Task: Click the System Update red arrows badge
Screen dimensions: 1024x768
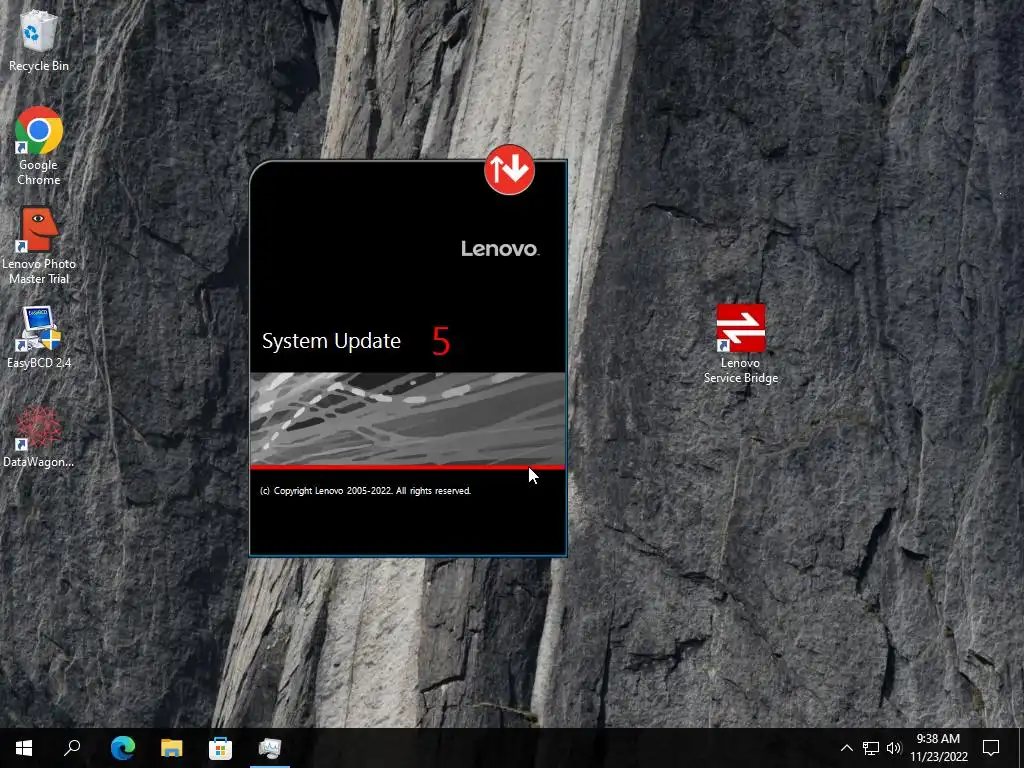Action: tap(509, 170)
